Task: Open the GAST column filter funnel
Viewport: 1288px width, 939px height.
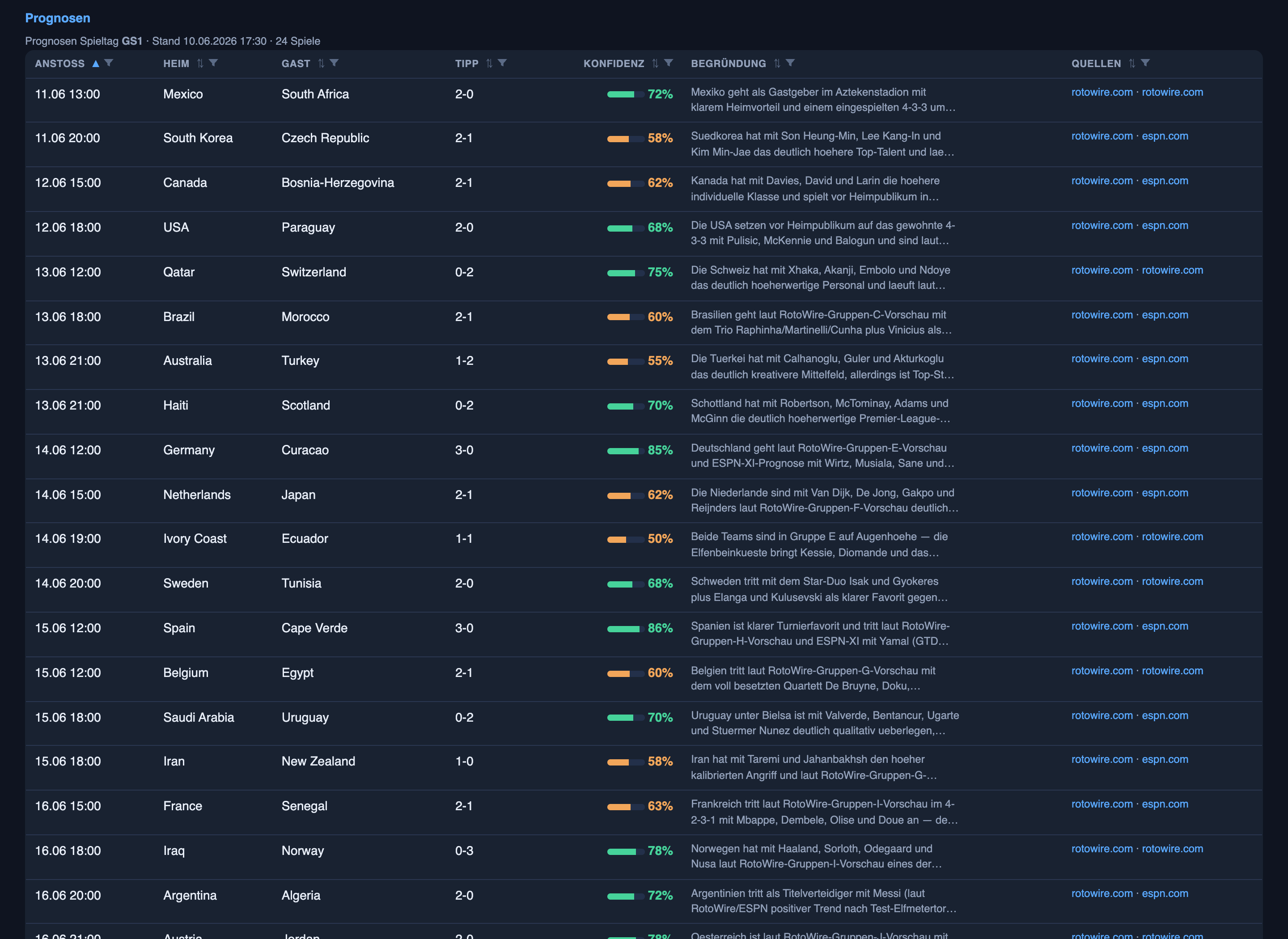Action: (x=334, y=63)
